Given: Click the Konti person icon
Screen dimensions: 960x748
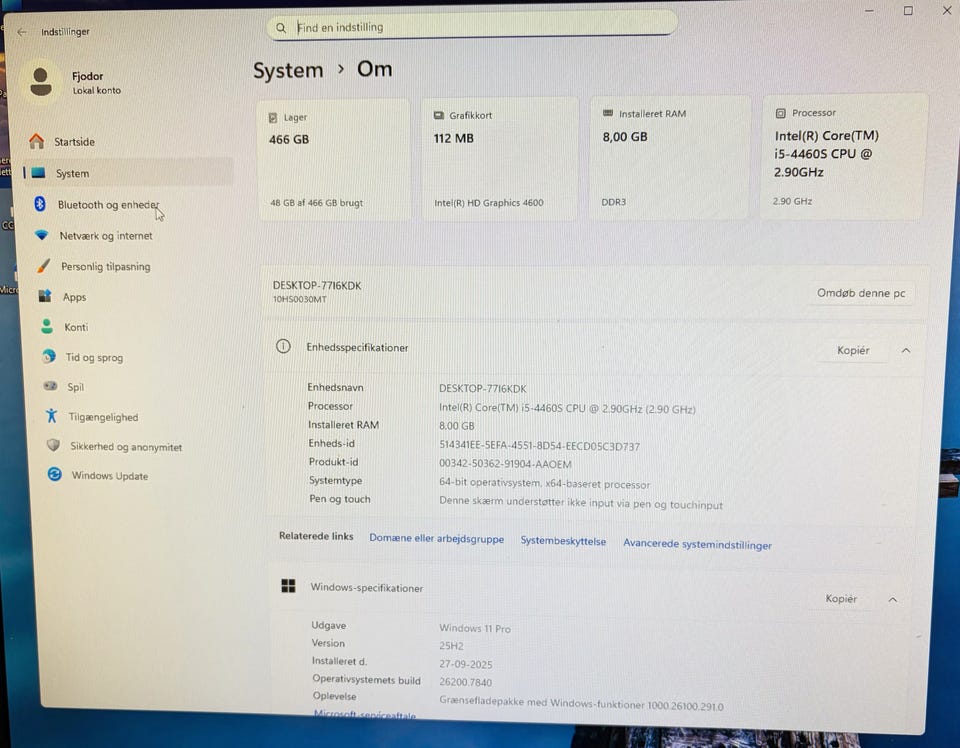Looking at the screenshot, I should point(47,326).
